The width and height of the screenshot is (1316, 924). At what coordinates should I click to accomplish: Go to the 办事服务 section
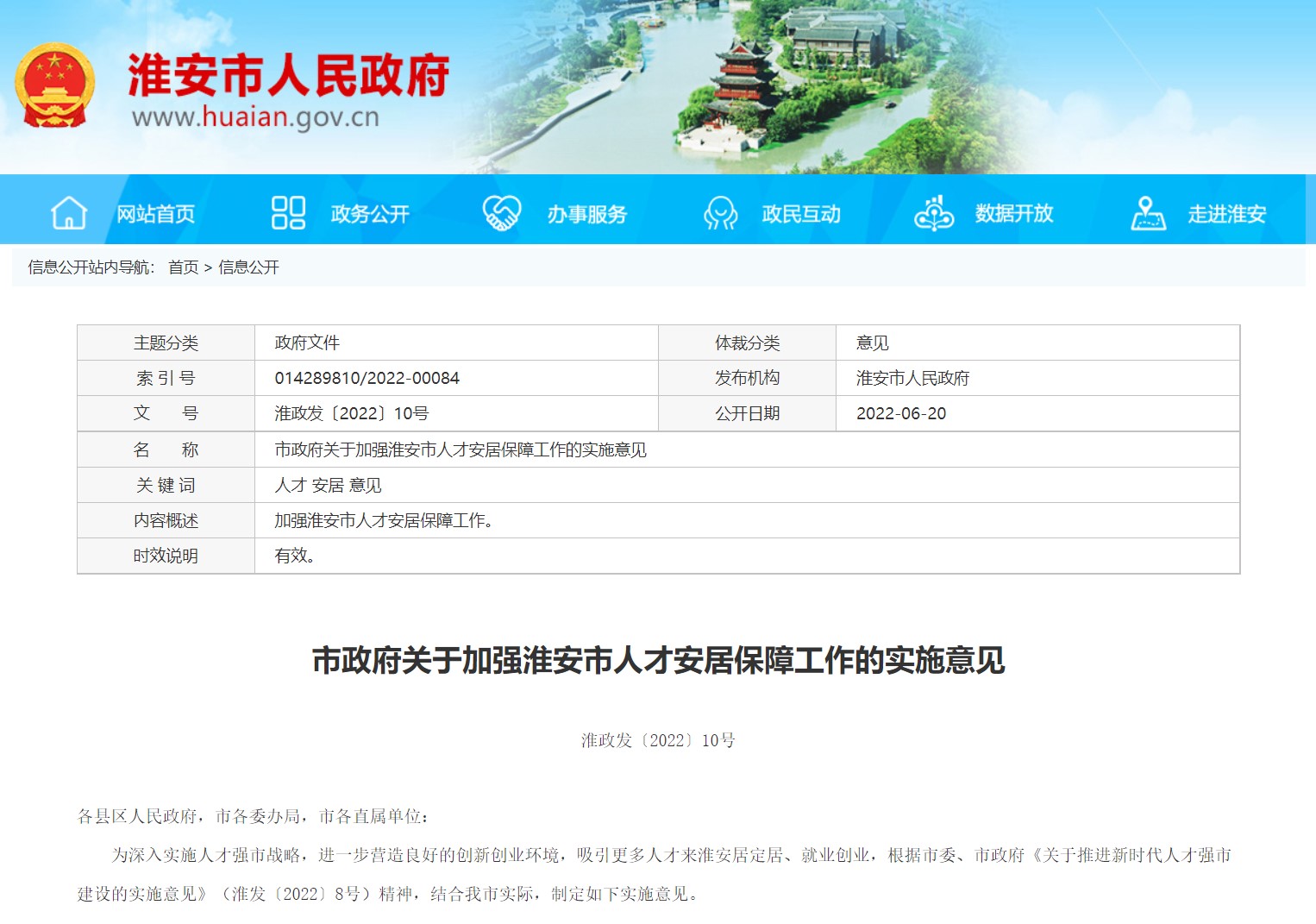[586, 214]
